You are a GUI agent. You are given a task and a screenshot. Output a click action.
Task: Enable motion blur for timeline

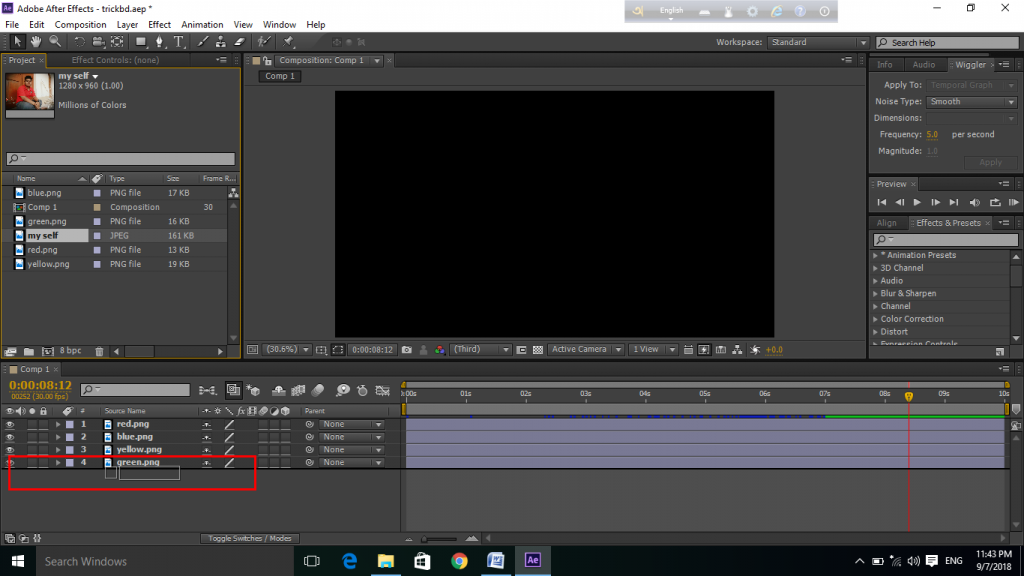318,391
